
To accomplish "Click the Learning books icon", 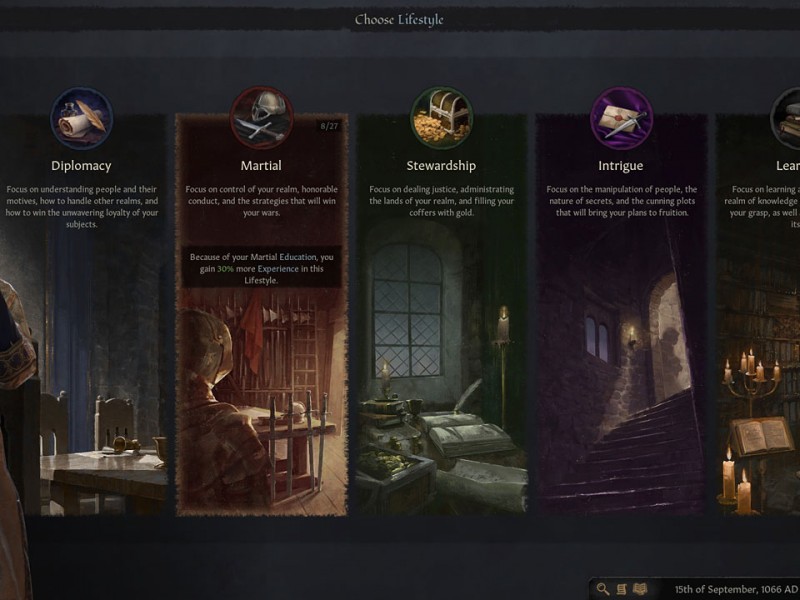I will (x=786, y=118).
